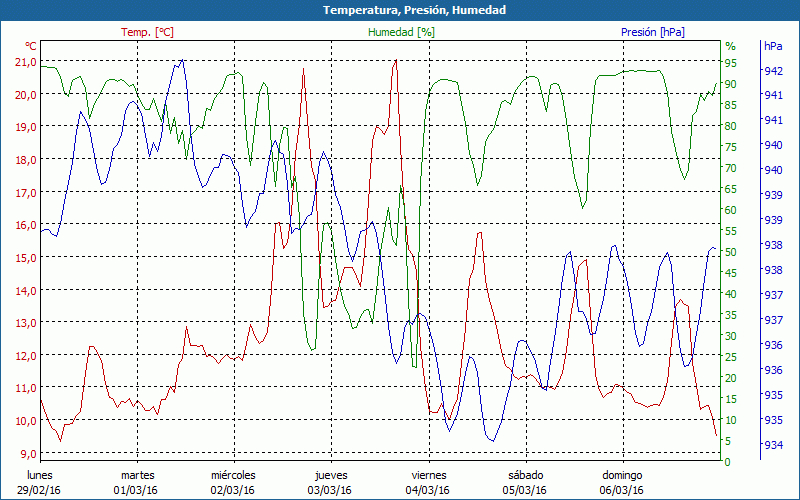Click the '942' pressure axis value
Screen dimensions: 800x500
(773, 71)
